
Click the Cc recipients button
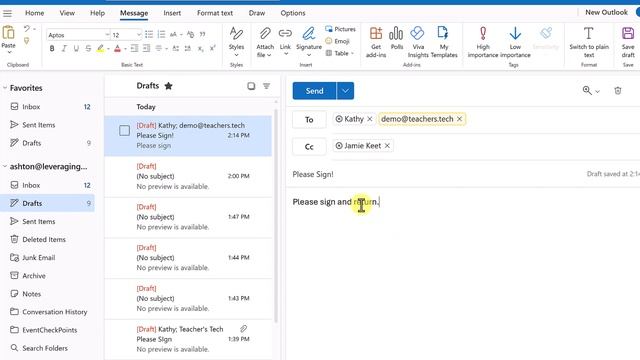point(309,147)
